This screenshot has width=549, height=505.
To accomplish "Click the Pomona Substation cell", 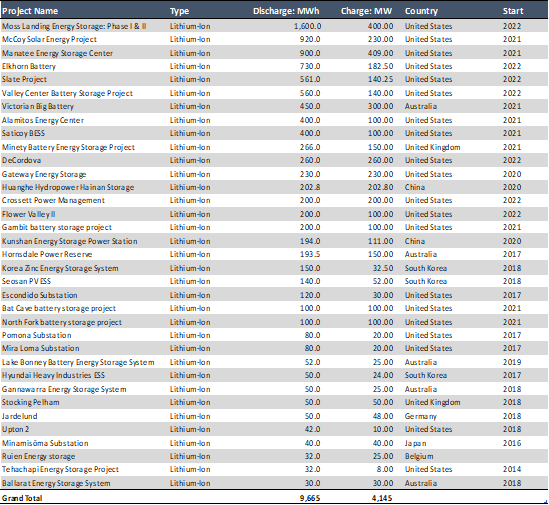I will (36, 335).
